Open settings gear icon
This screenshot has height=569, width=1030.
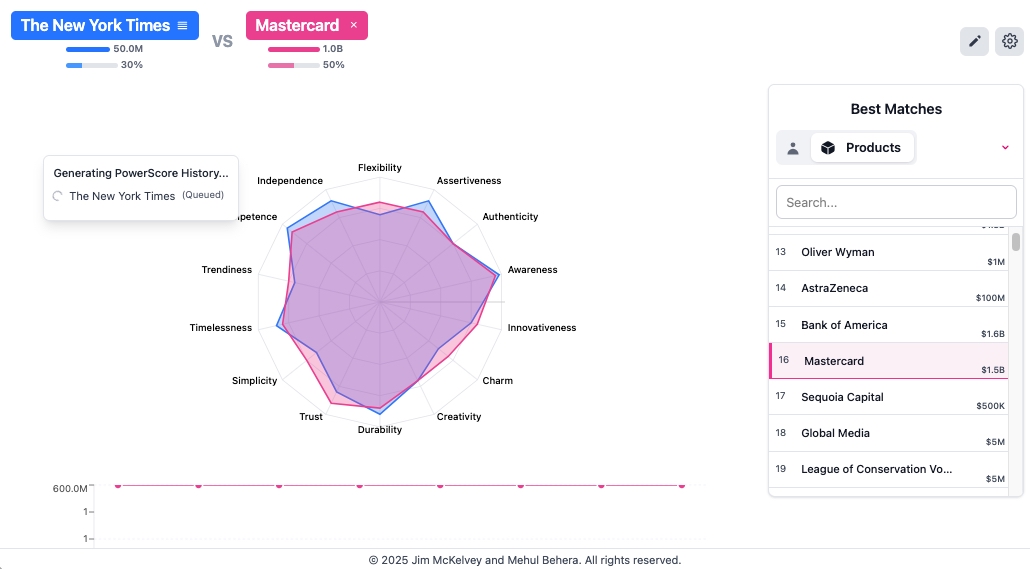(x=1010, y=41)
